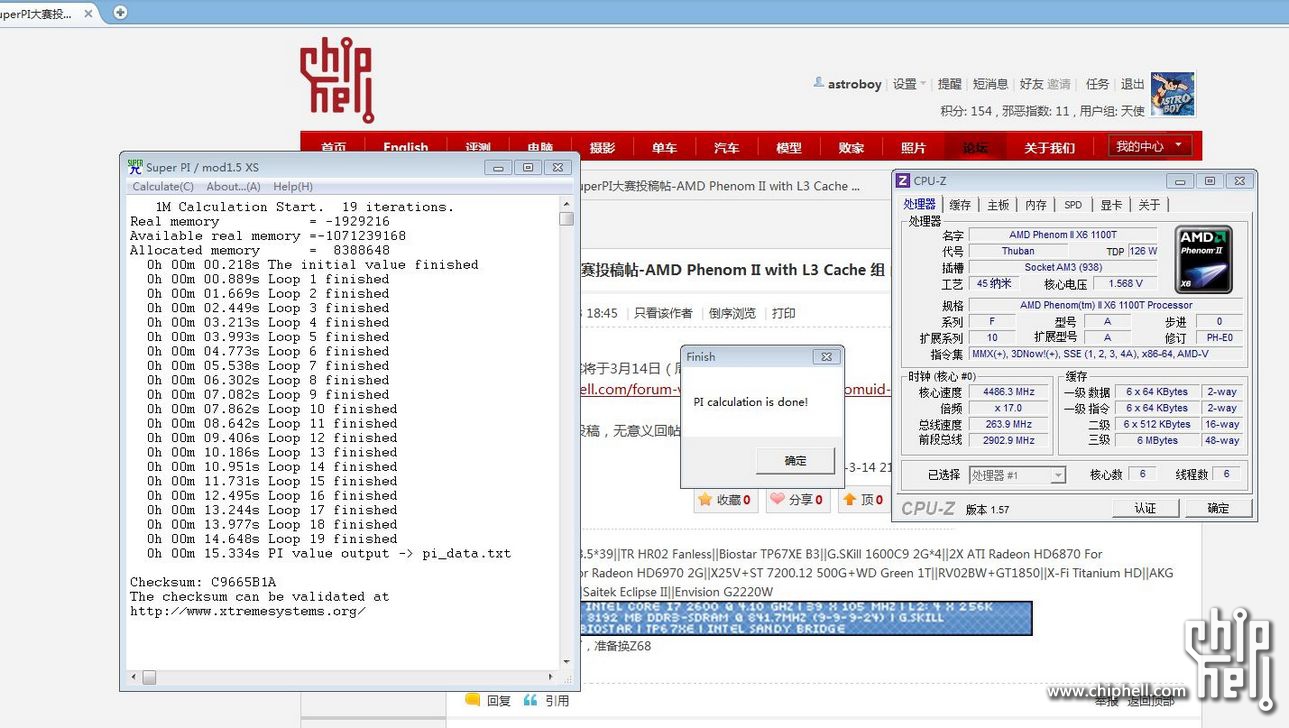Select CPU-Z 处理器 tab
The image size is (1289, 728).
pyautogui.click(x=920, y=204)
